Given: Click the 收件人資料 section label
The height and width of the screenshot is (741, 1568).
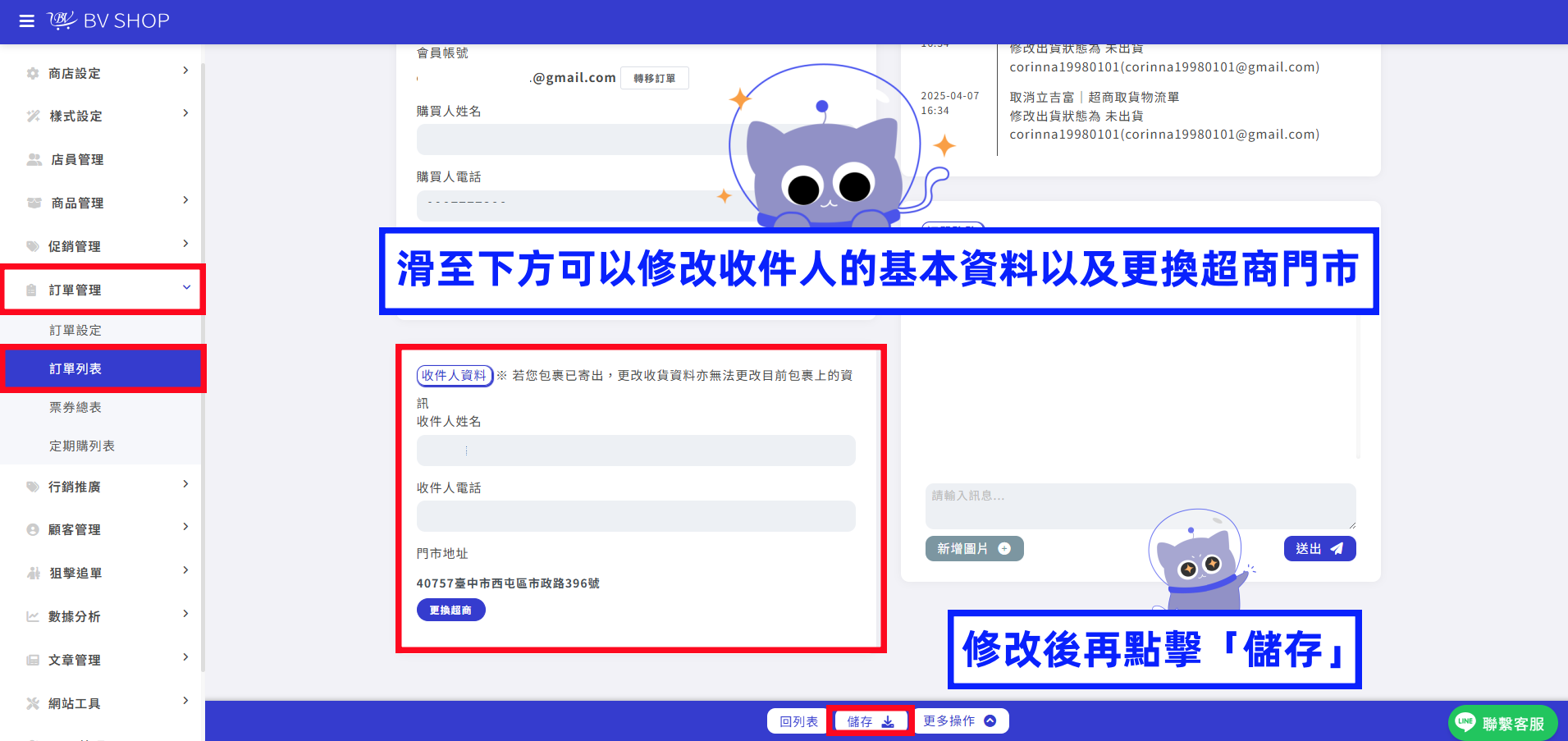Looking at the screenshot, I should click(x=455, y=375).
